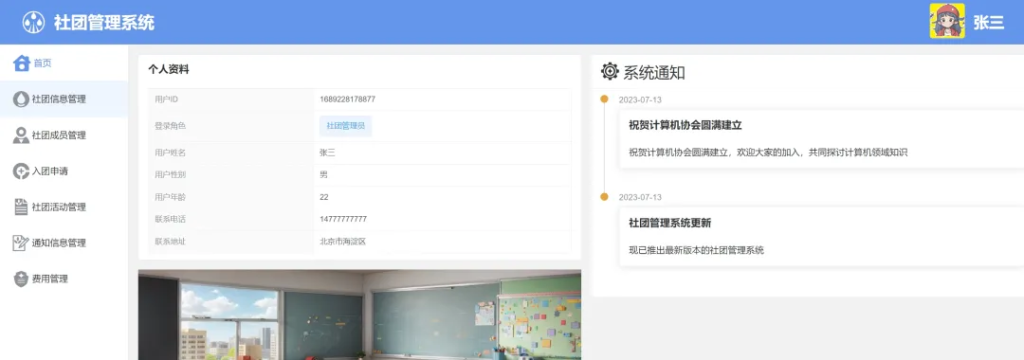The width and height of the screenshot is (1024, 360).
Task: Click the first 2023-07-13 date label
Action: [x=640, y=99]
